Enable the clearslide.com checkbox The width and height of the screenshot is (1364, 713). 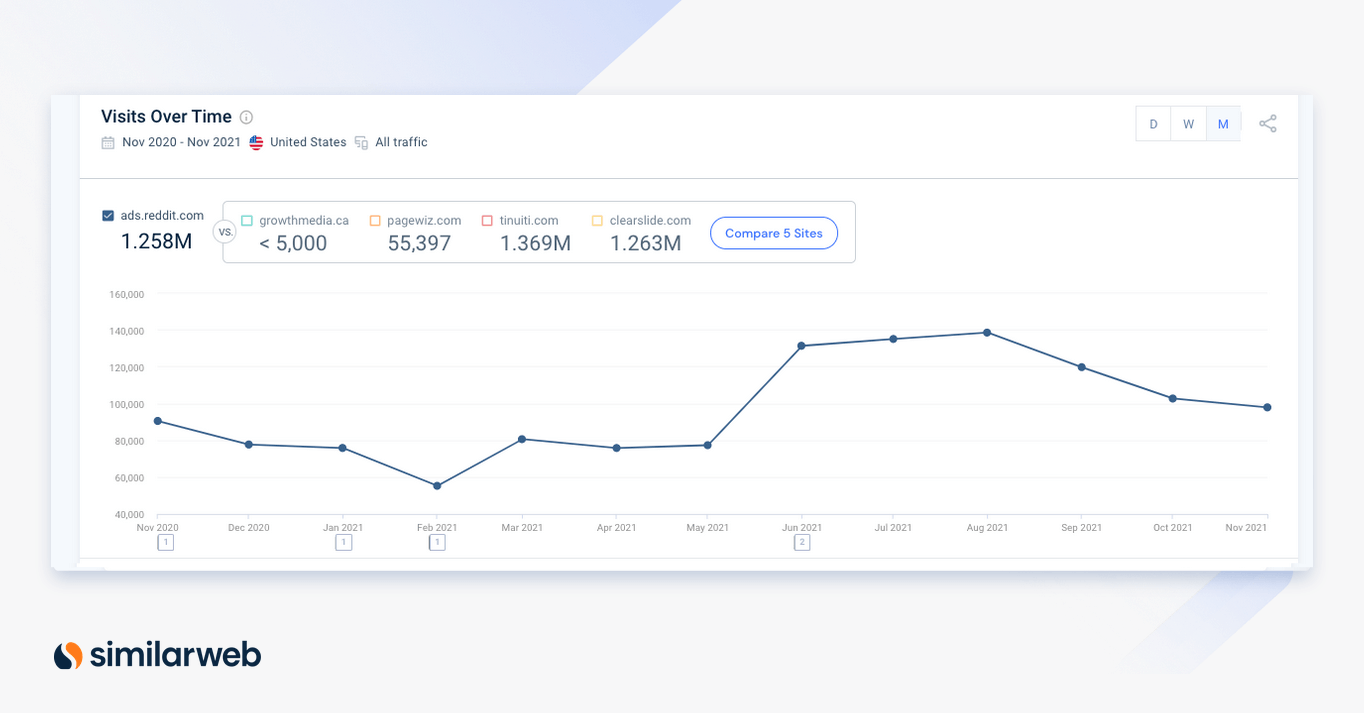click(597, 220)
